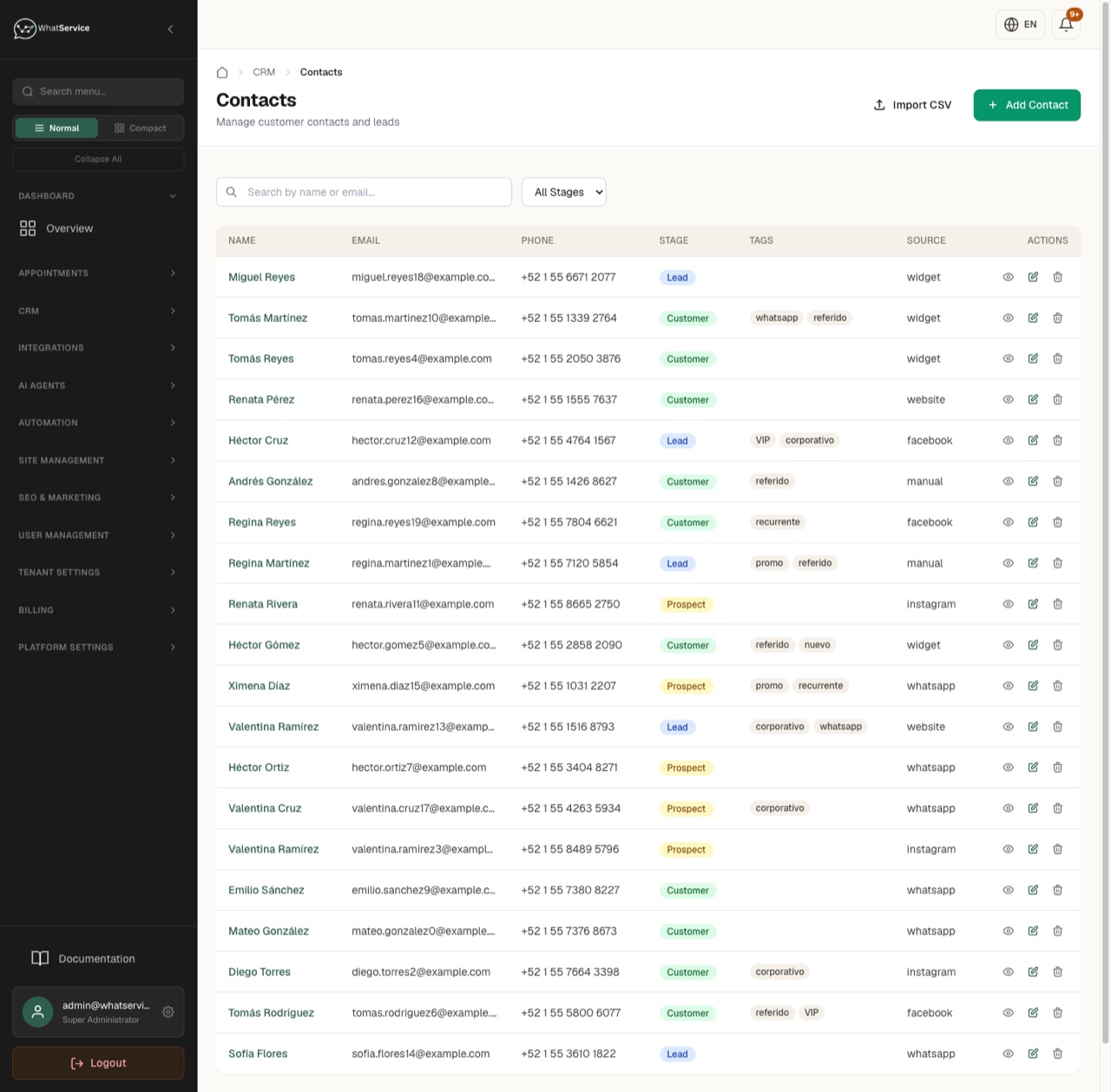Edit the Emilio Sánchez contact
The height and width of the screenshot is (1092, 1111).
(x=1033, y=890)
